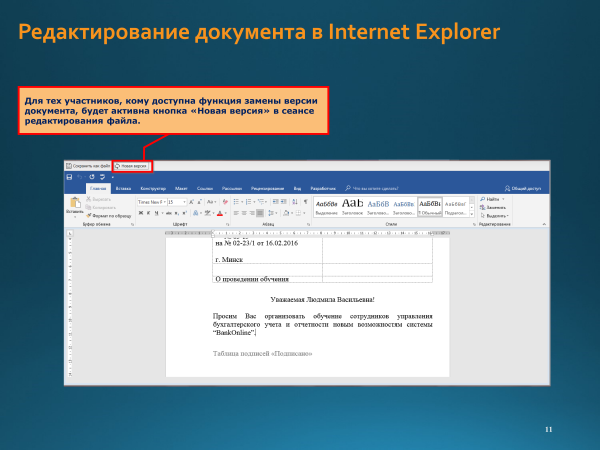
Task: Click the show paragraph marks ¶ icon
Action: (x=305, y=201)
